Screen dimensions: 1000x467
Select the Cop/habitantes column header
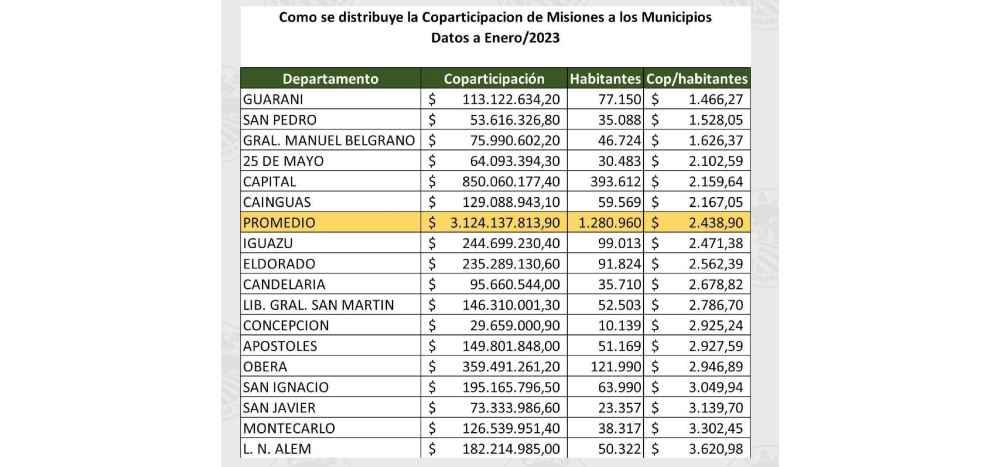click(698, 78)
